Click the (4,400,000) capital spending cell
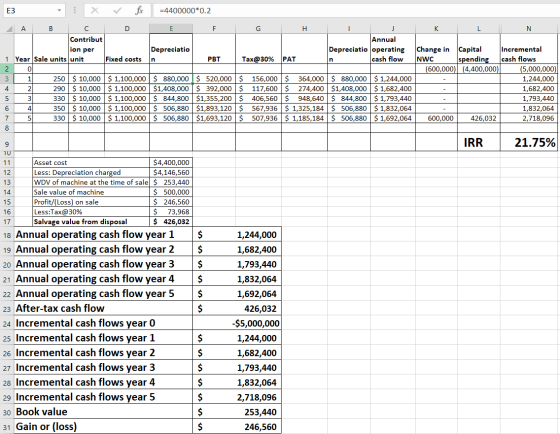The image size is (560, 434). (x=479, y=69)
